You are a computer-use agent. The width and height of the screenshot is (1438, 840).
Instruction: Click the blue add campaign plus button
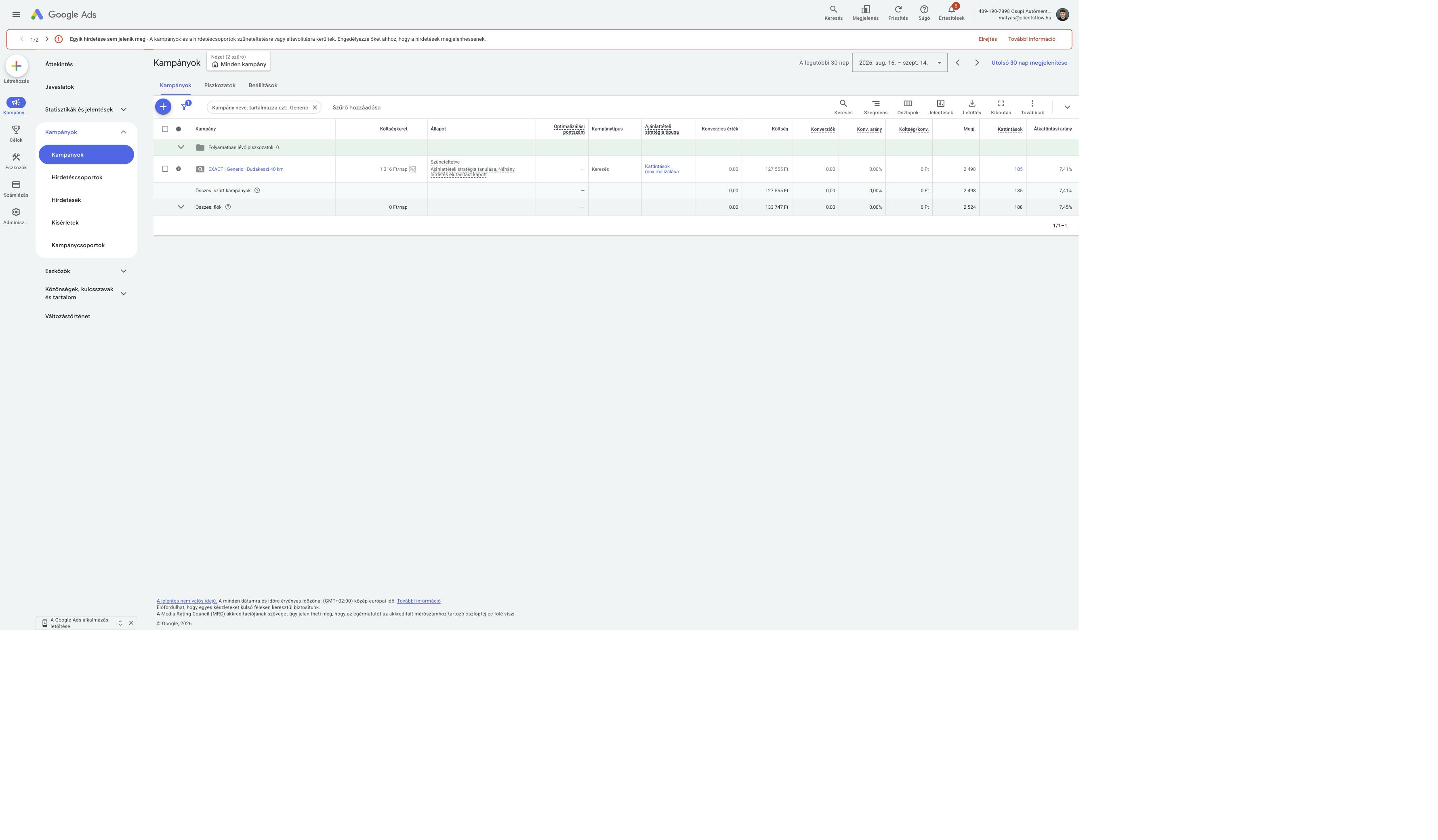tap(163, 107)
